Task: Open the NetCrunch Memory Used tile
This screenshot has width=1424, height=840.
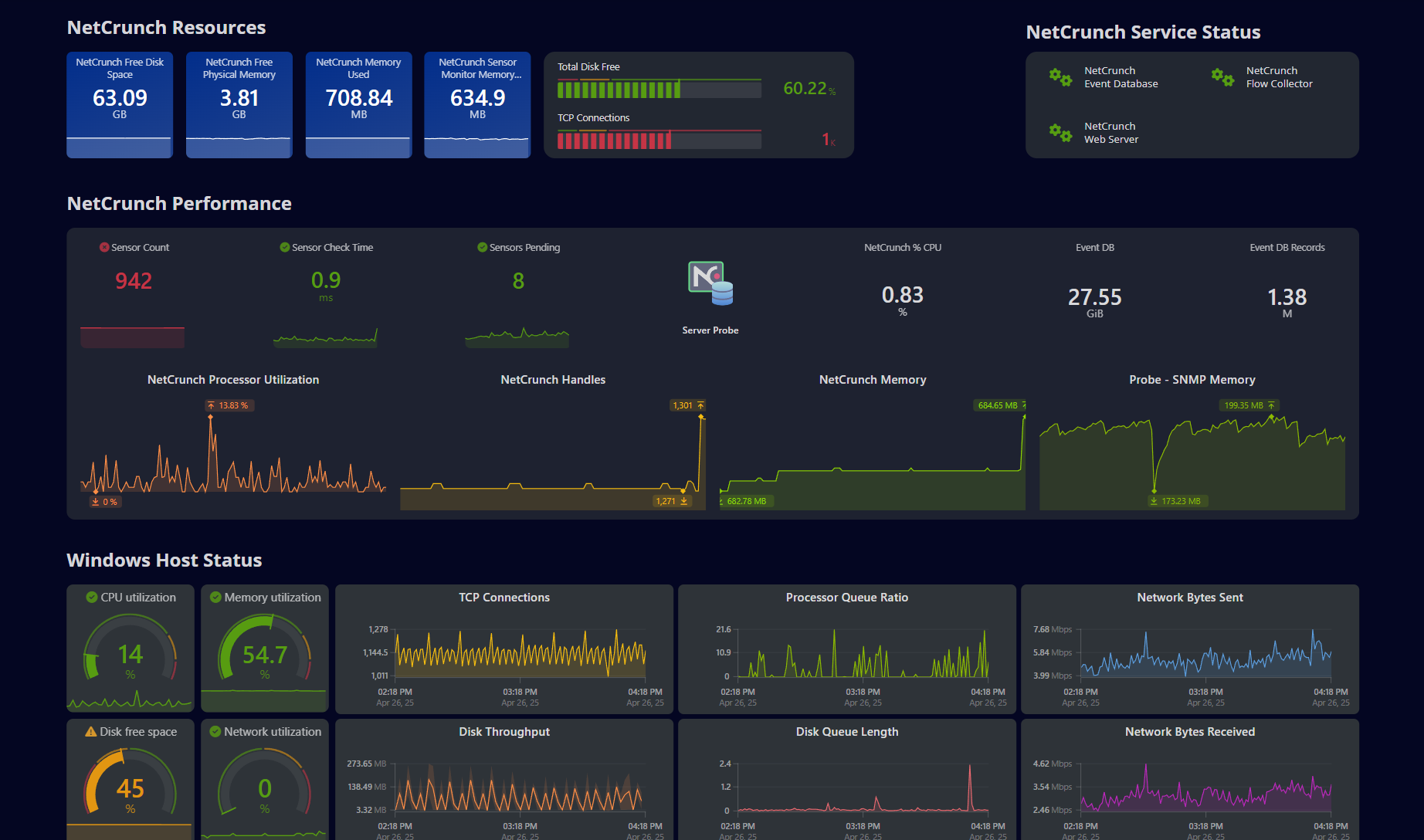Action: pyautogui.click(x=359, y=105)
